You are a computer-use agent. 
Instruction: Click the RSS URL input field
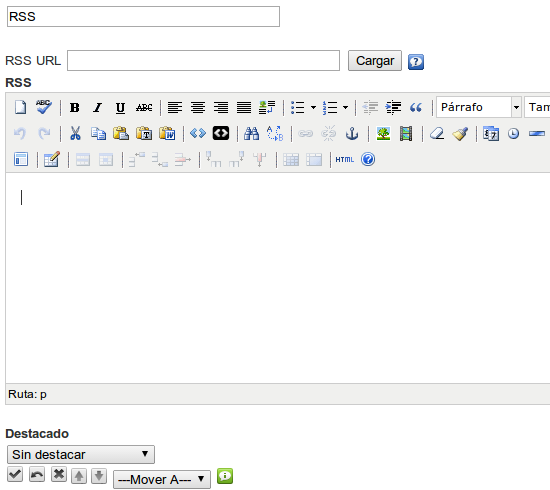tap(203, 60)
